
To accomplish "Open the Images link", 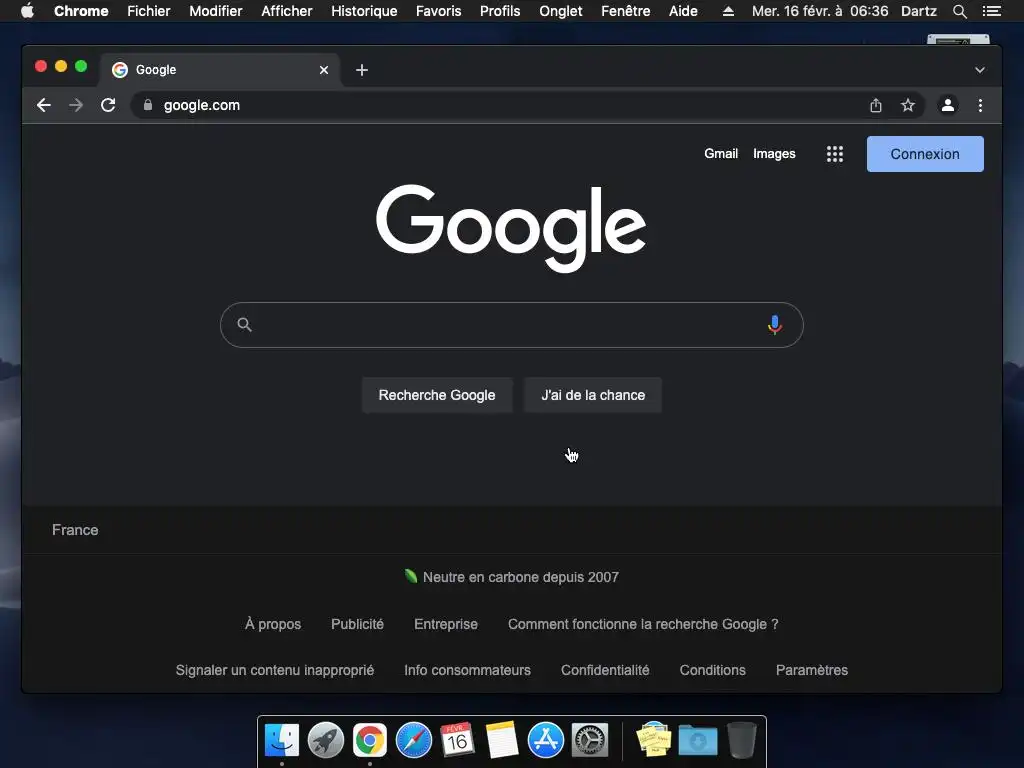I will point(774,153).
